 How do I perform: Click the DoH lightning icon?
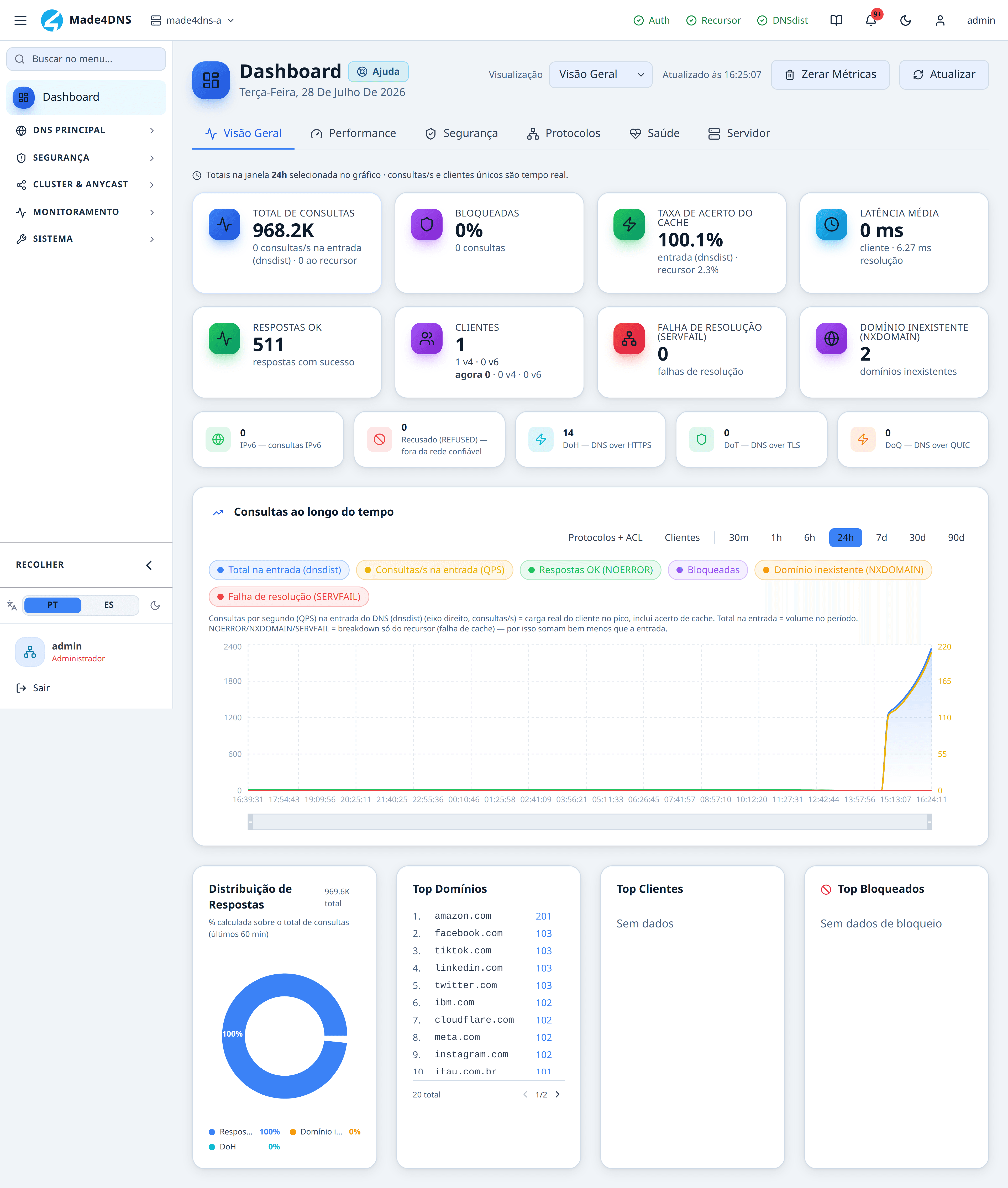click(x=540, y=439)
